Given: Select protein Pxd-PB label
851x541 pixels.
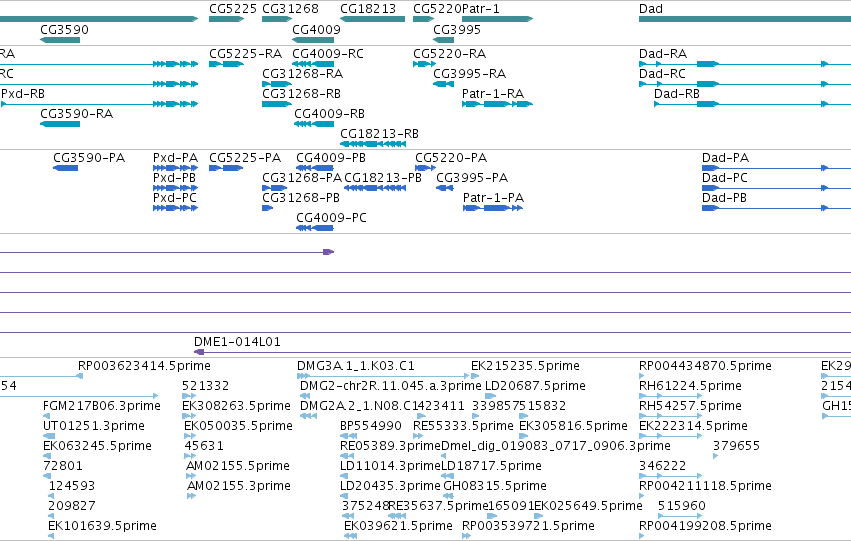Looking at the screenshot, I should pyautogui.click(x=174, y=178).
